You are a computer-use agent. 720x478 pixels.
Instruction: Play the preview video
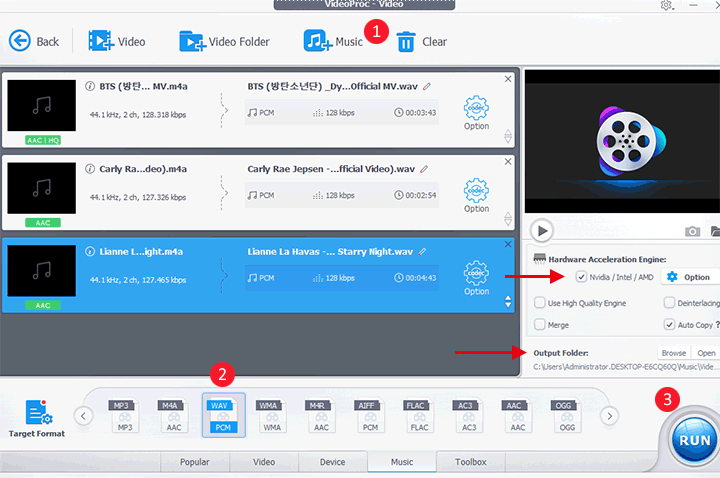[542, 231]
